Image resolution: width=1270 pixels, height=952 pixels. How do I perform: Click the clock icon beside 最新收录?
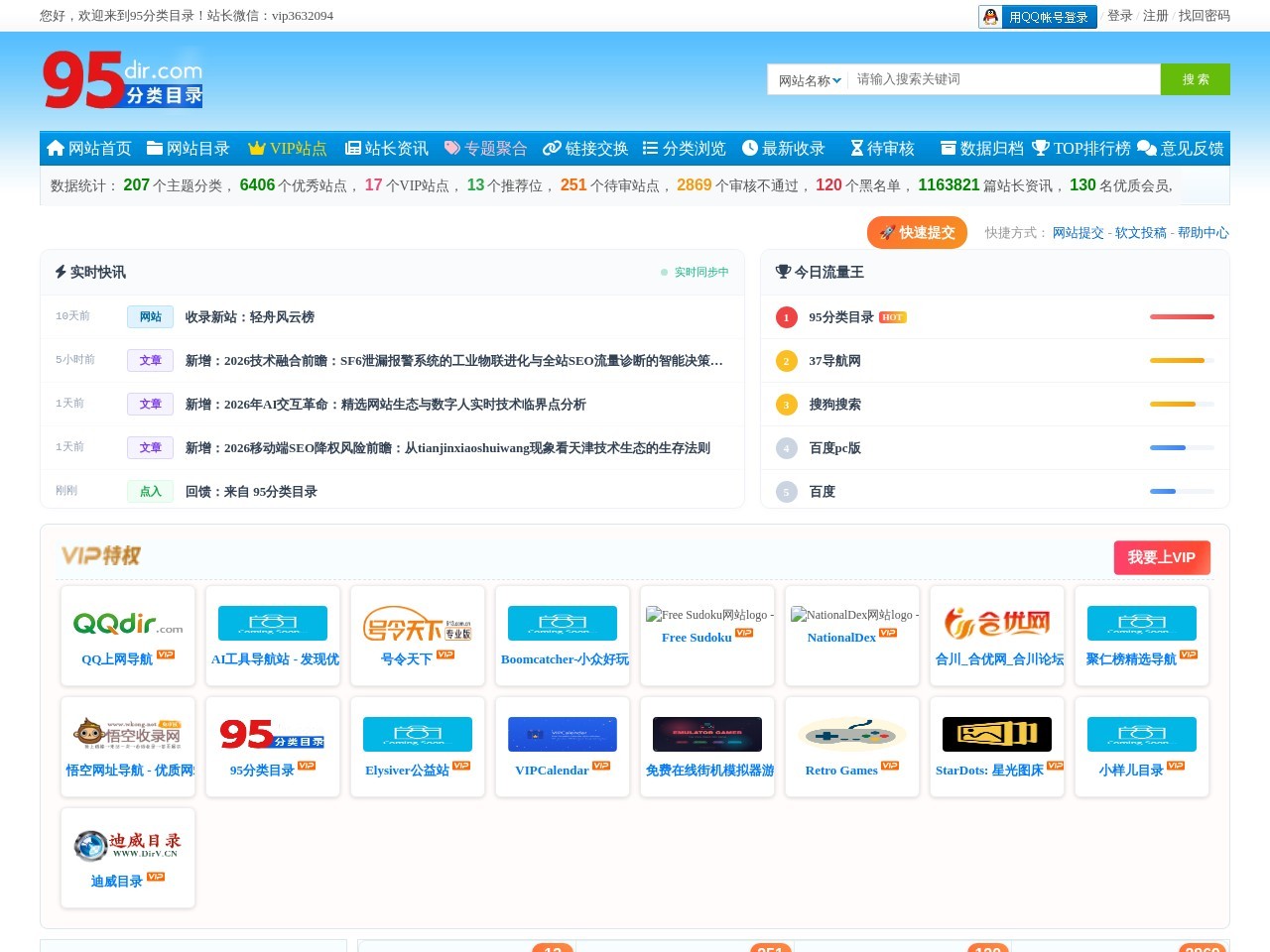pos(750,148)
